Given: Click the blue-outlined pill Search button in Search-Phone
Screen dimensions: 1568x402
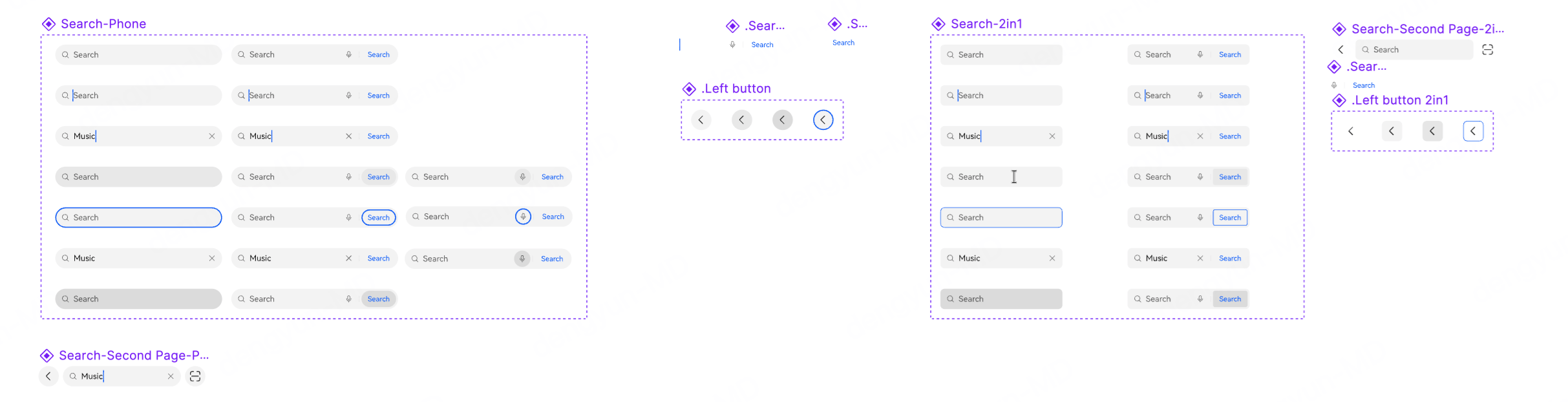Looking at the screenshot, I should tap(379, 218).
